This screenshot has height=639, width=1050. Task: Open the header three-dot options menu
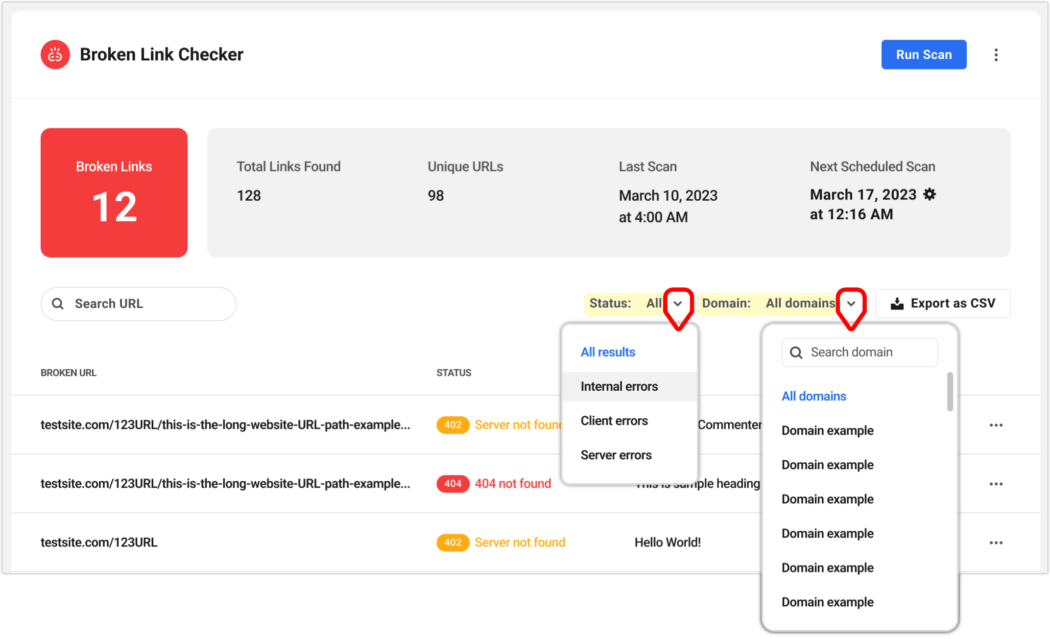click(996, 55)
